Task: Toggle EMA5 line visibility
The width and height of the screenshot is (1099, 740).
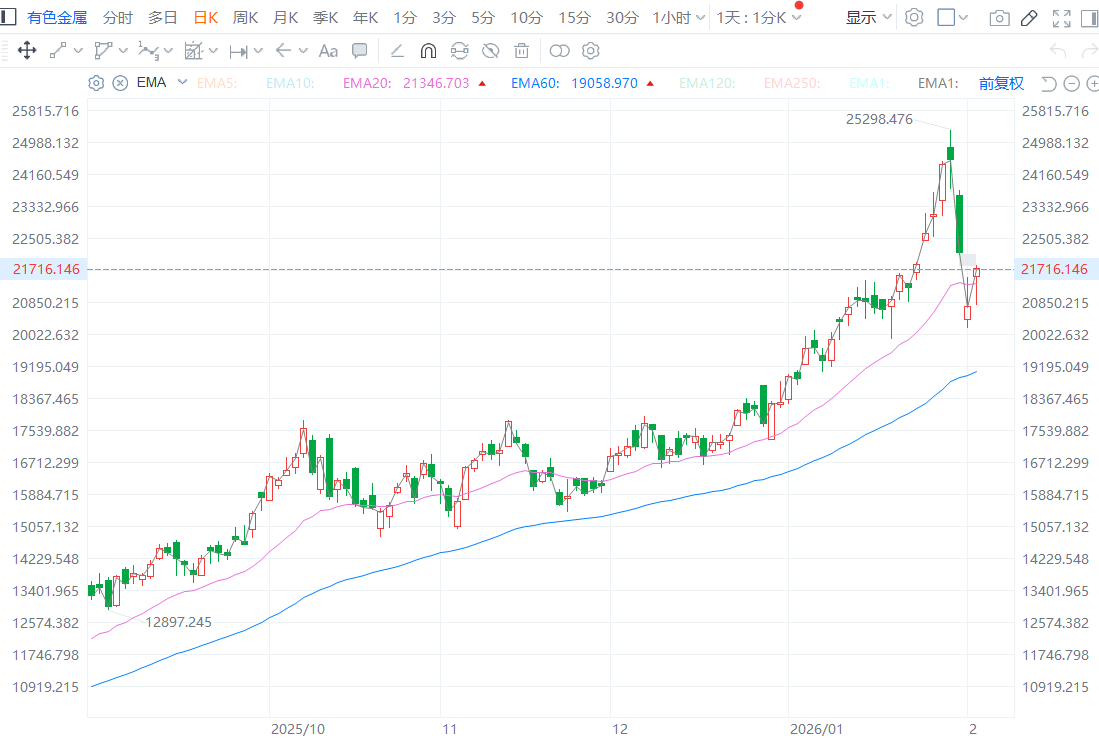Action: click(x=217, y=83)
